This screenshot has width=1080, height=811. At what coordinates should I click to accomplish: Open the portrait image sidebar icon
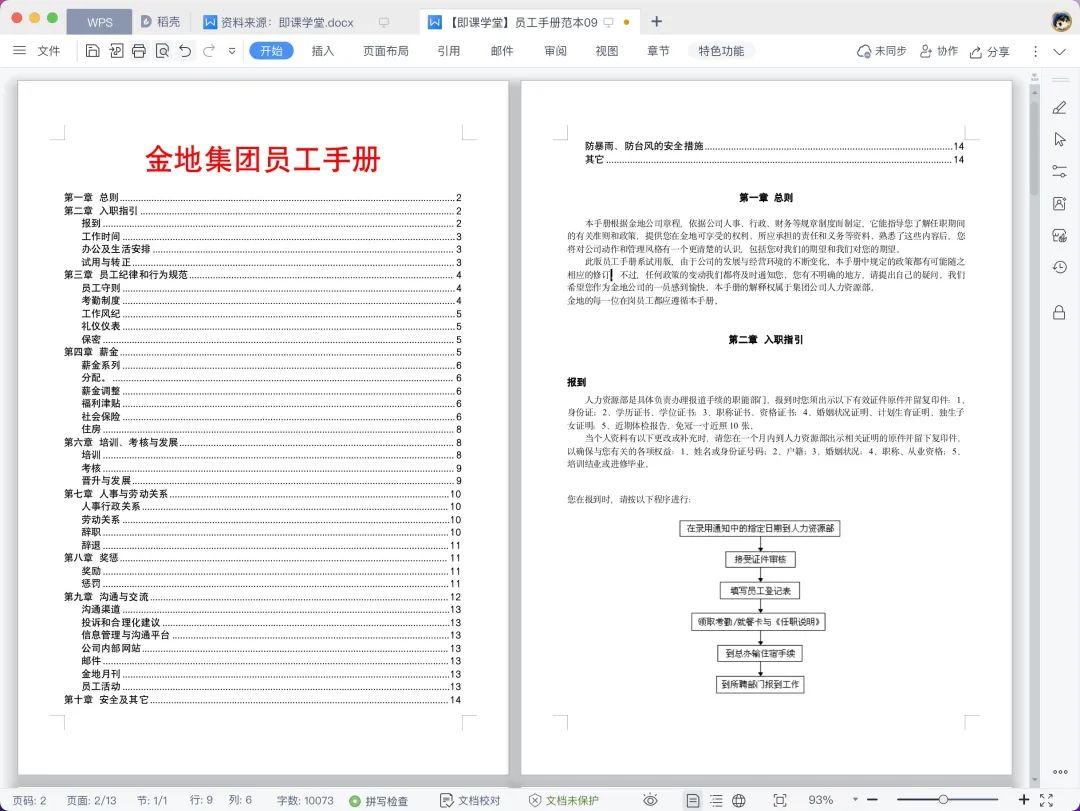pos(1059,203)
